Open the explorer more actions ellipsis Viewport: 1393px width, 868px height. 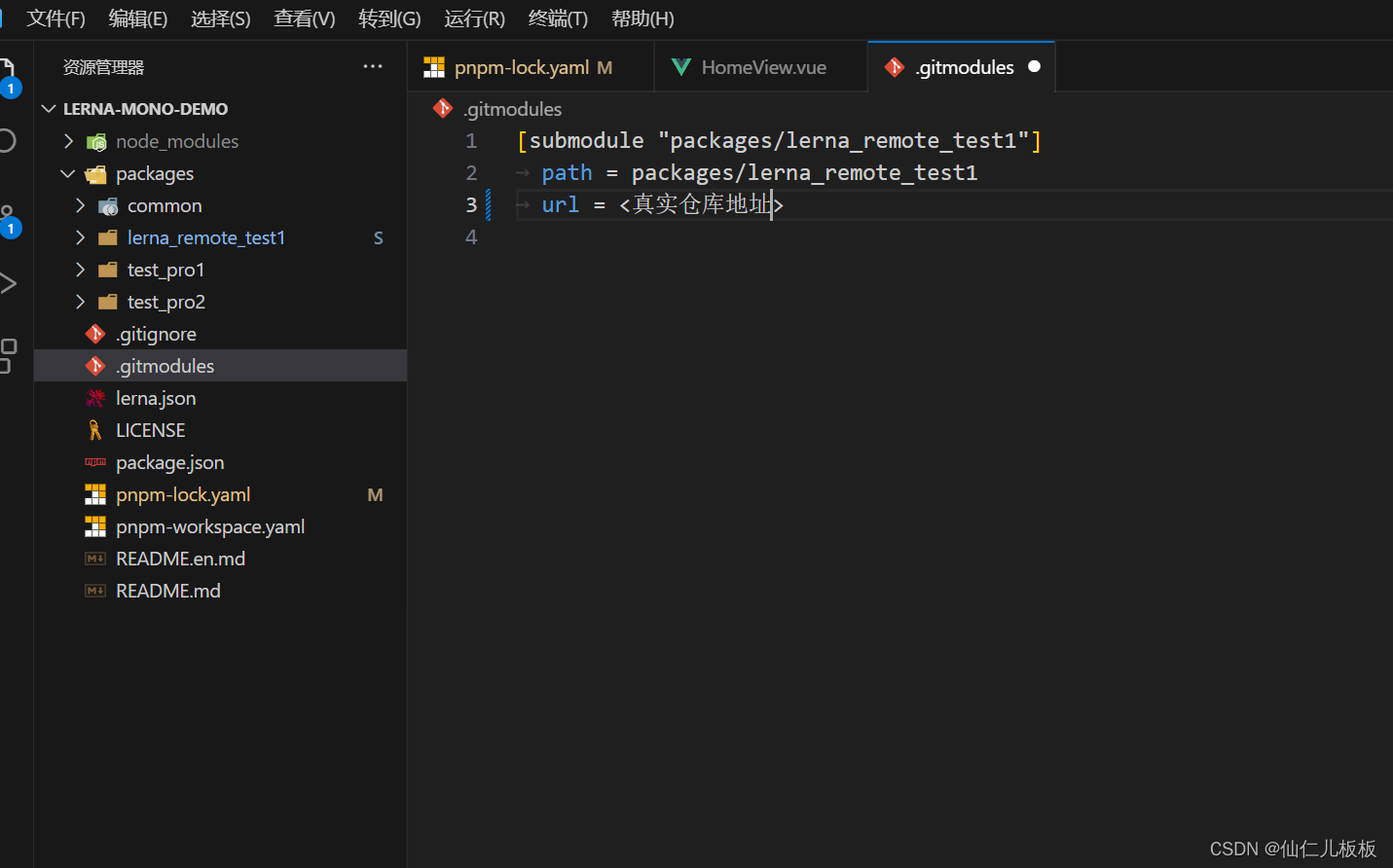click(x=373, y=66)
